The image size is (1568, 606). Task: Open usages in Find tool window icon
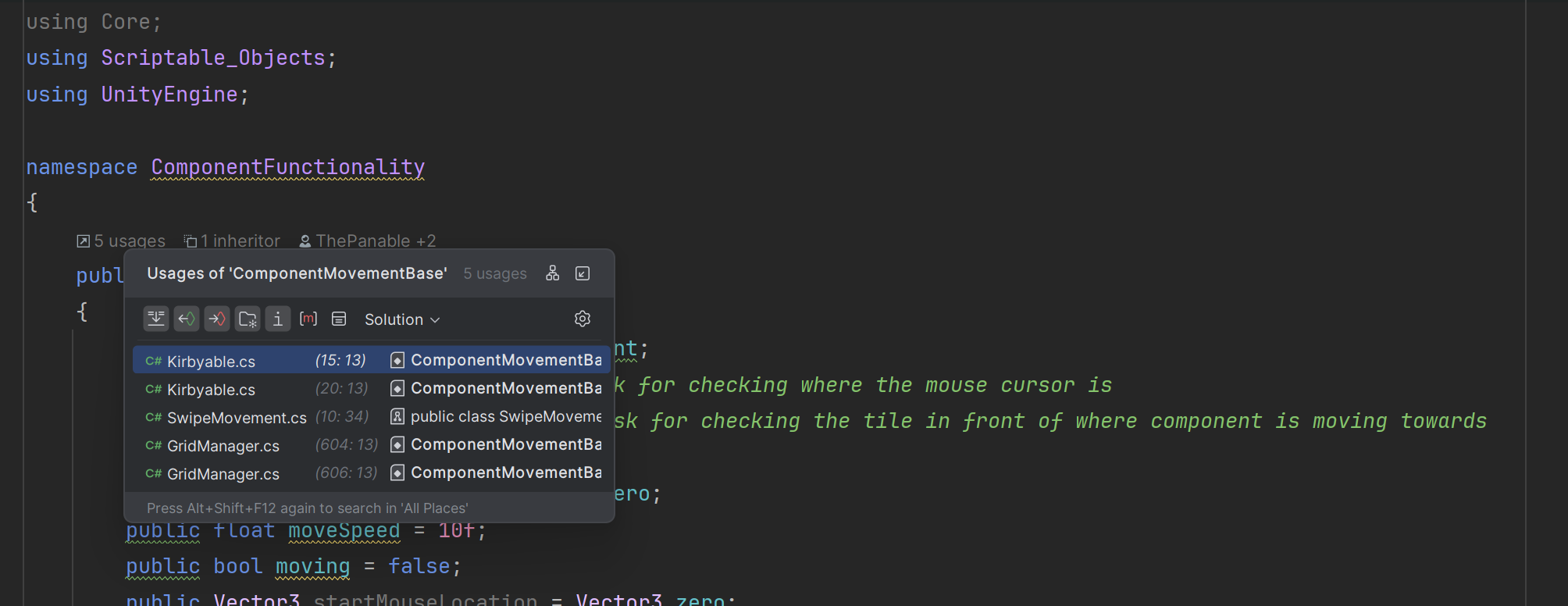point(583,273)
